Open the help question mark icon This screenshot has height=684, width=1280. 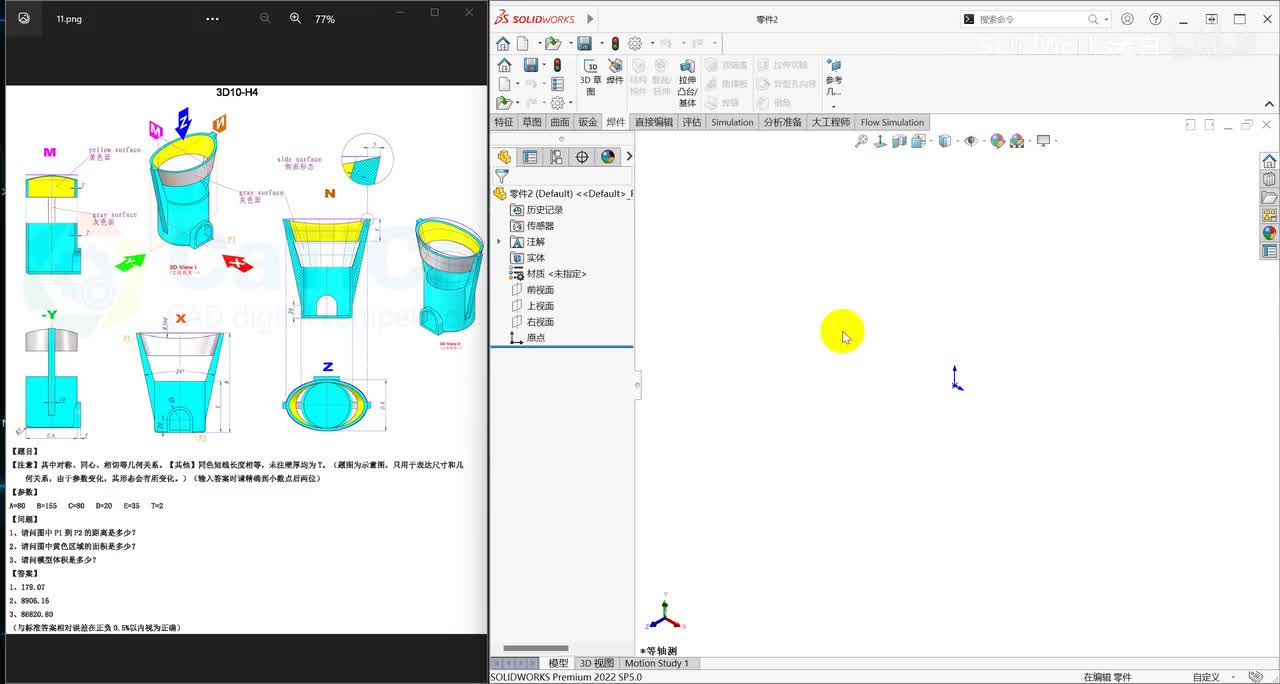point(1156,19)
